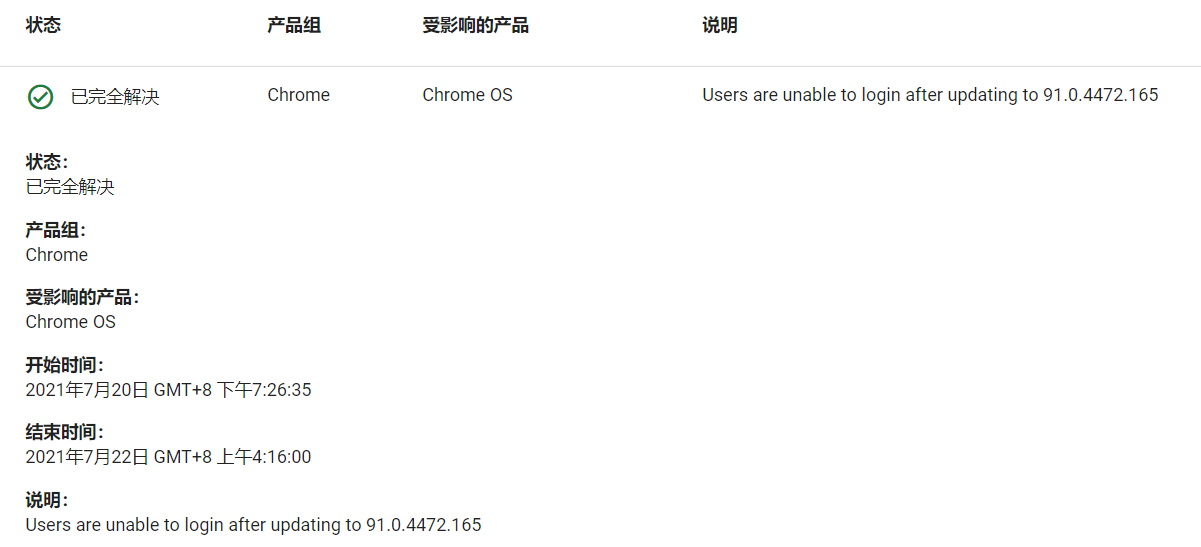Click the 开始时间: label
1201x547 pixels.
pos(65,365)
